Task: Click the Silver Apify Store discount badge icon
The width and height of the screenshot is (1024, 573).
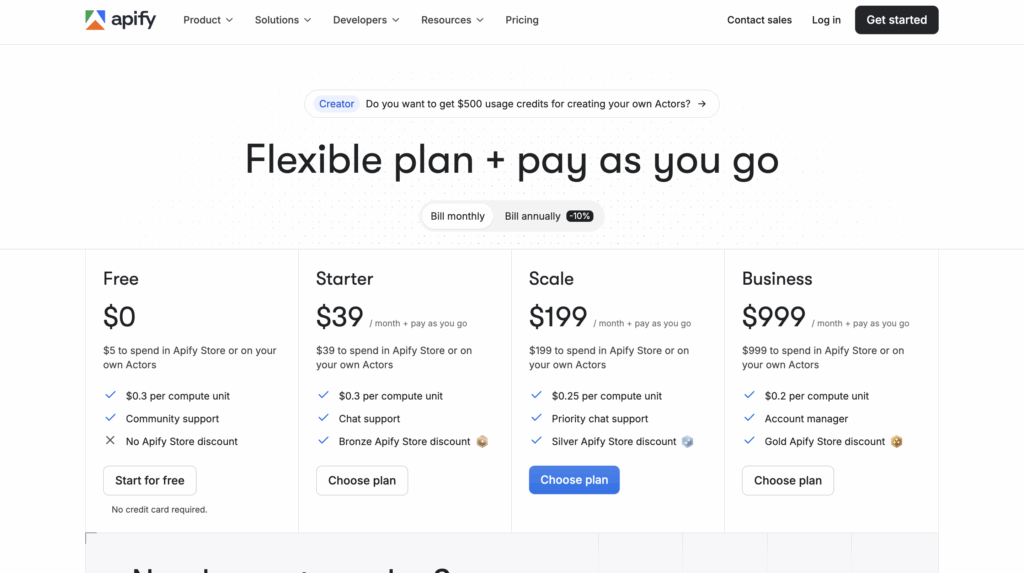Action: tap(687, 442)
